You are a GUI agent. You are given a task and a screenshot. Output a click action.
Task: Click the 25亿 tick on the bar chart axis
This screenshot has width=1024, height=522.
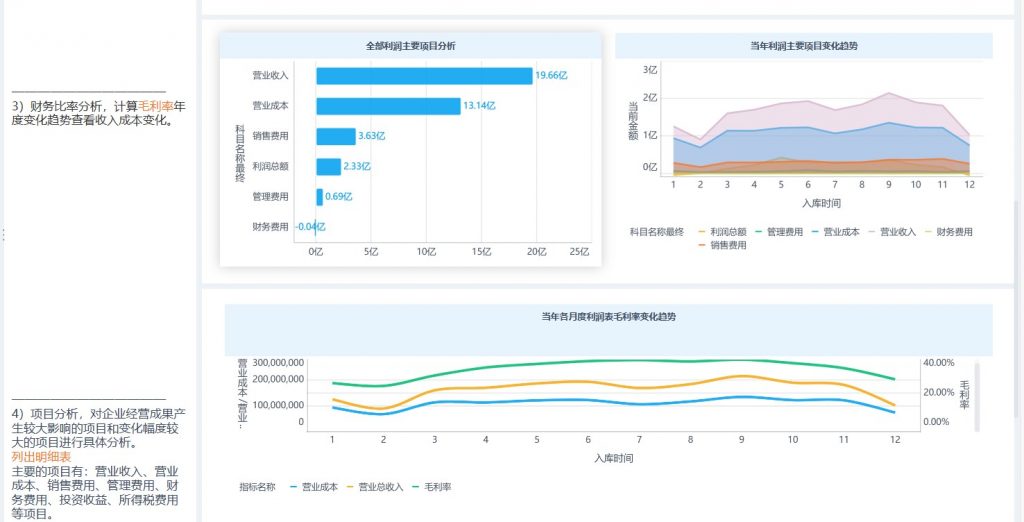click(580, 252)
